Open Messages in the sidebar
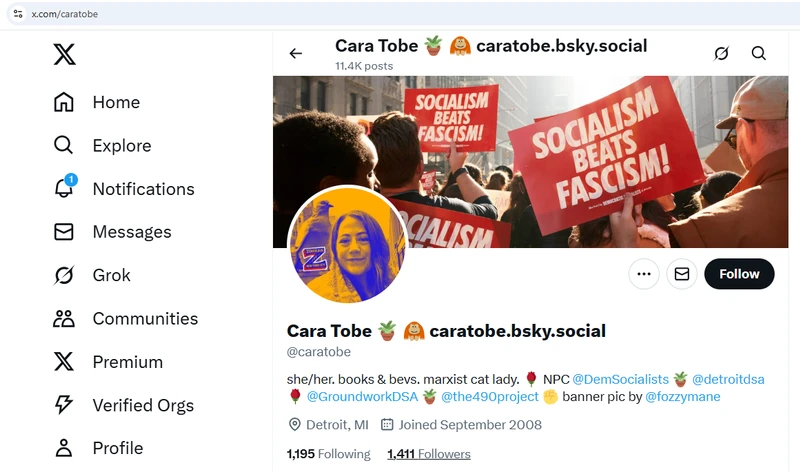This screenshot has width=800, height=472. coord(131,232)
